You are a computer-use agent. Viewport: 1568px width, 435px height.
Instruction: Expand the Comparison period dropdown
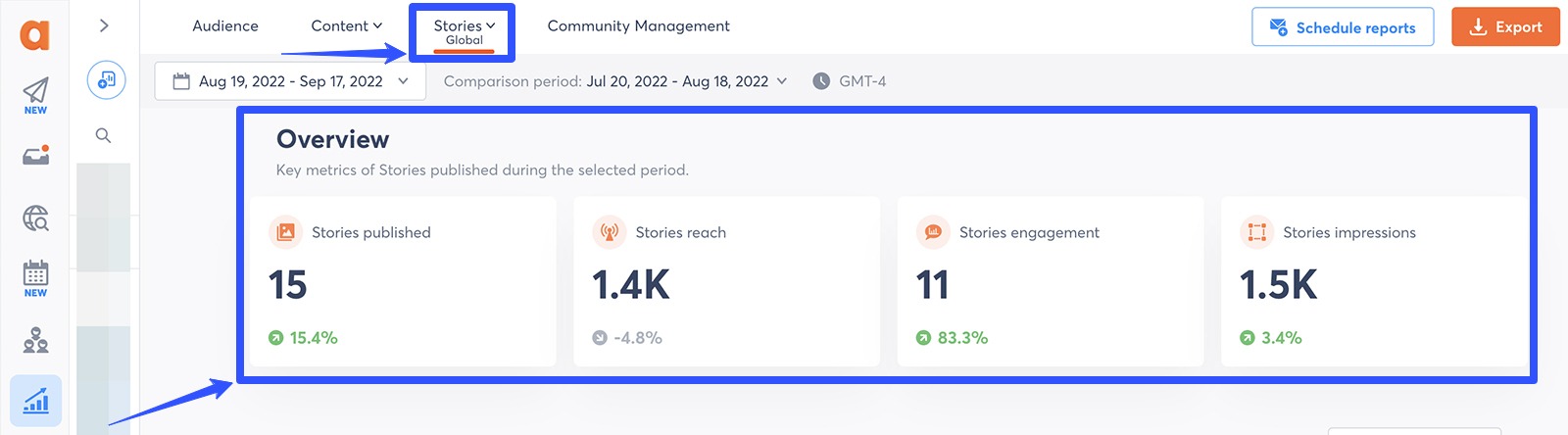(x=614, y=81)
